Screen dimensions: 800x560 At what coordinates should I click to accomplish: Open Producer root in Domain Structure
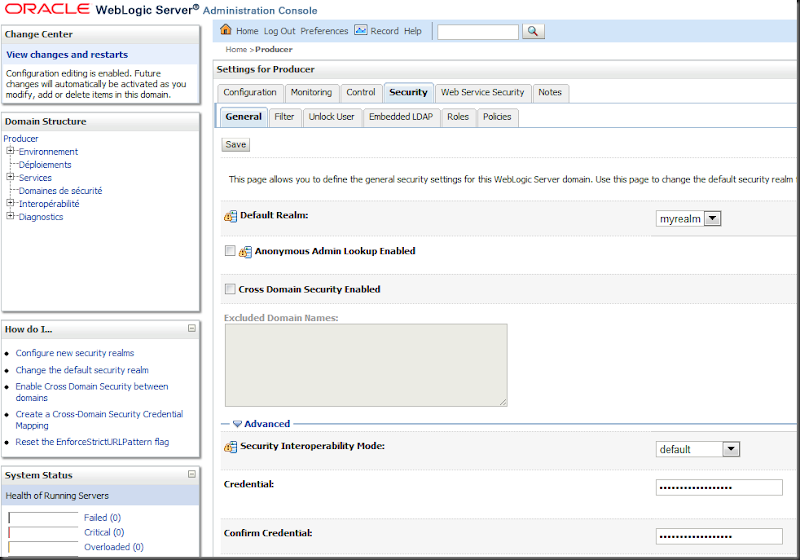[x=21, y=139]
